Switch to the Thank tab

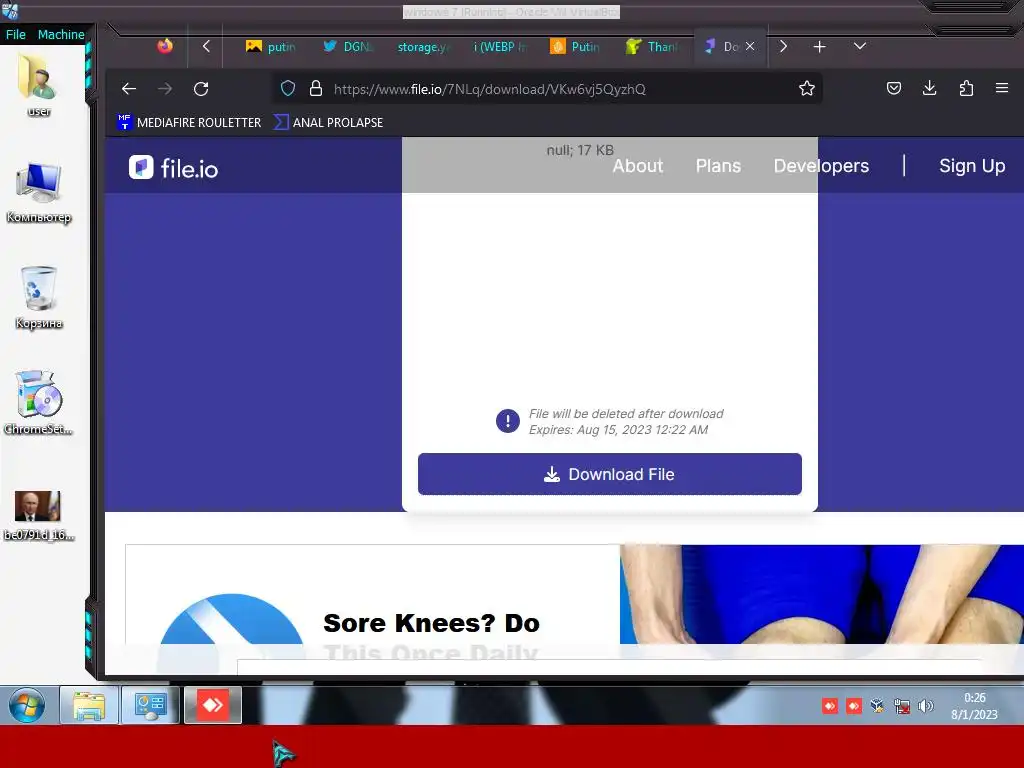[x=651, y=46]
